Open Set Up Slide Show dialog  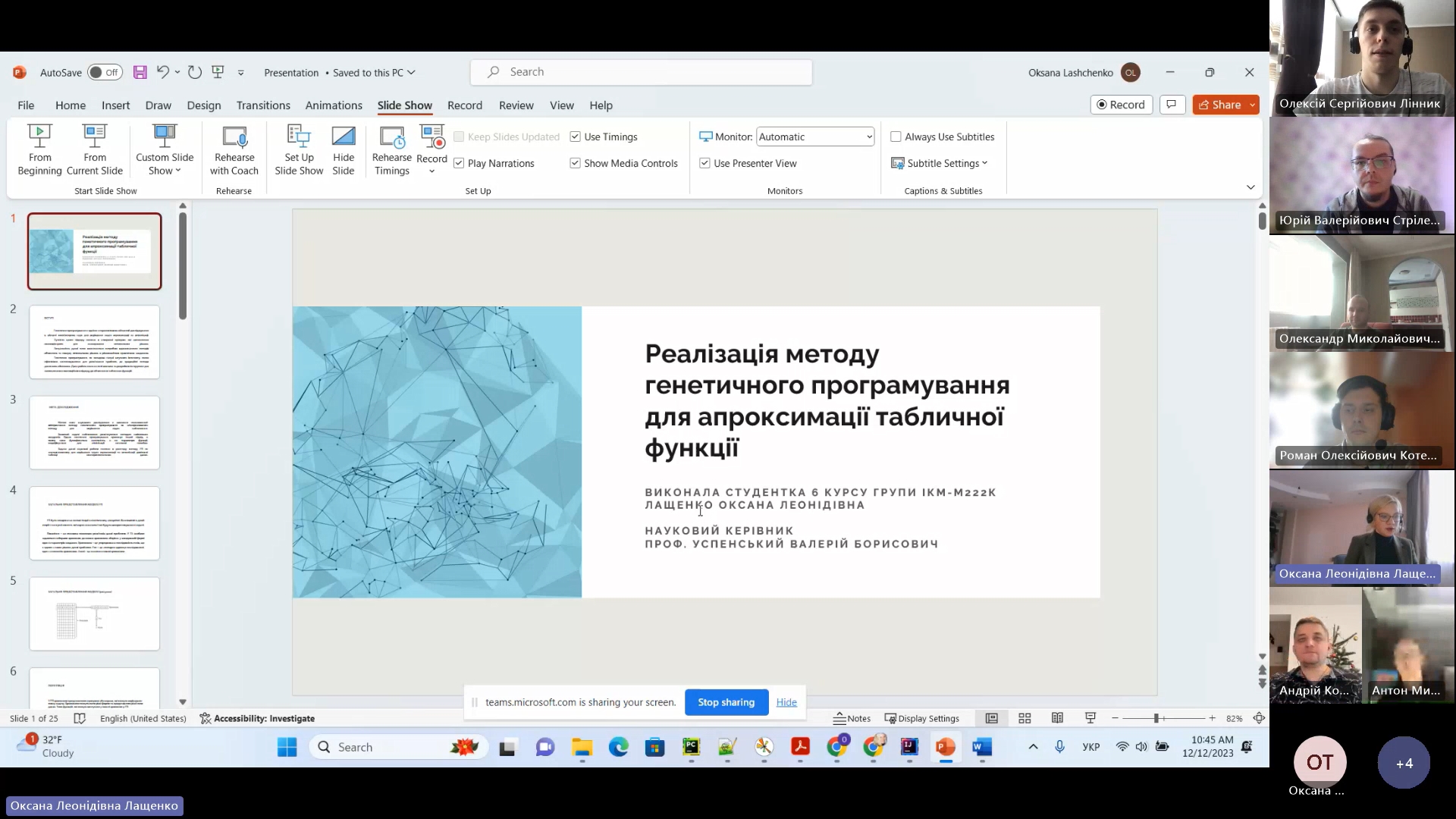tap(299, 149)
